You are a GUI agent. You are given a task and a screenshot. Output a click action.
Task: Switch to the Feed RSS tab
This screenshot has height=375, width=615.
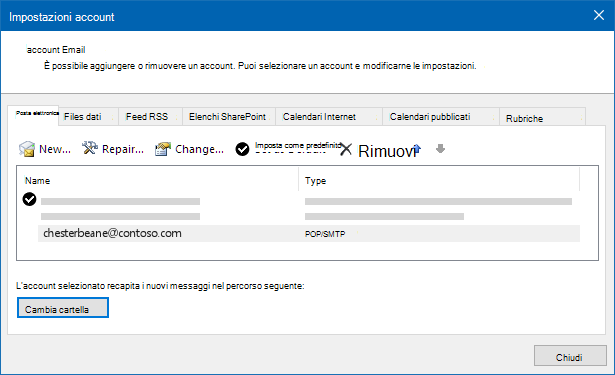click(151, 117)
